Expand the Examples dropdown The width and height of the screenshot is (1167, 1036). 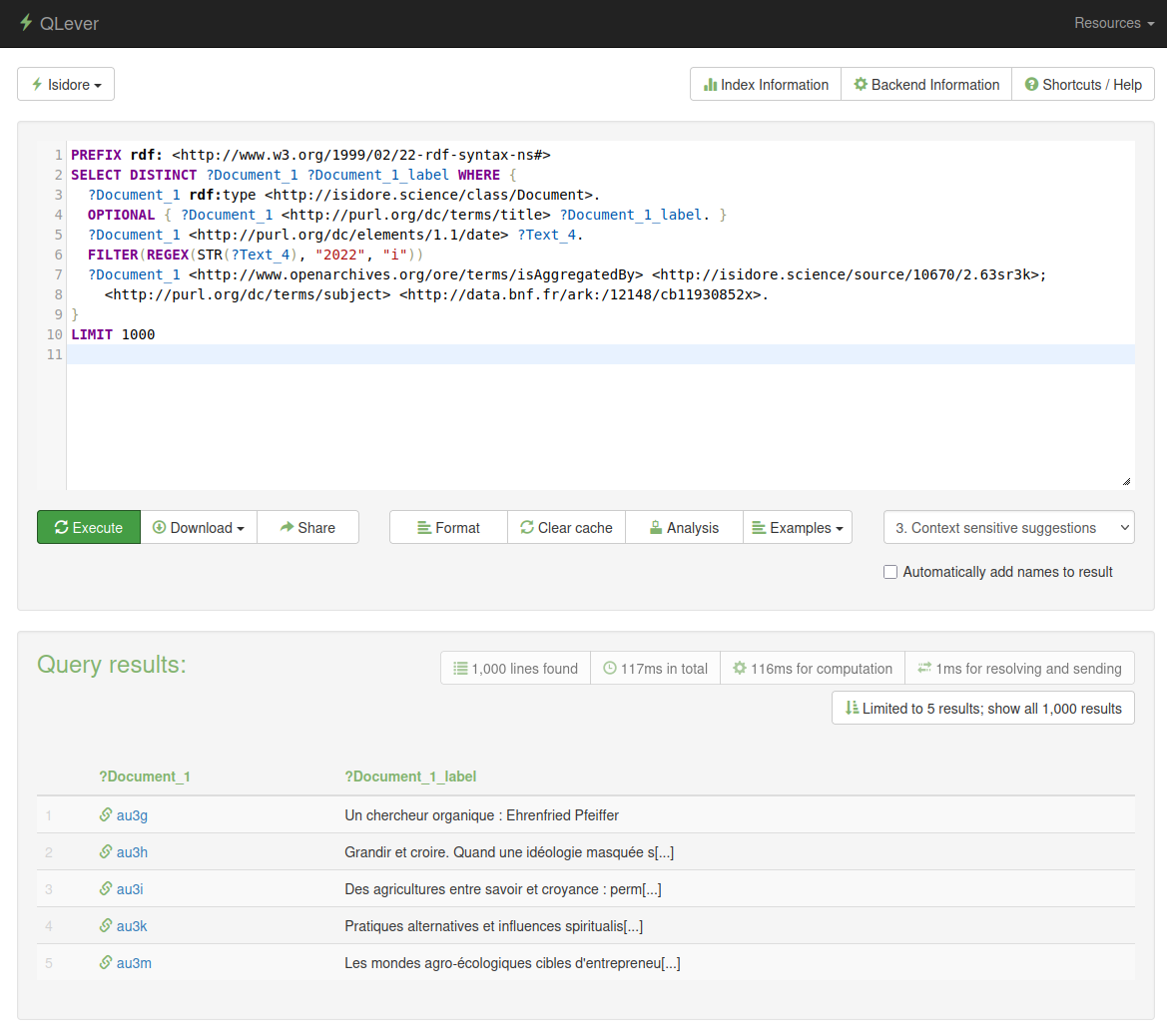coord(798,528)
